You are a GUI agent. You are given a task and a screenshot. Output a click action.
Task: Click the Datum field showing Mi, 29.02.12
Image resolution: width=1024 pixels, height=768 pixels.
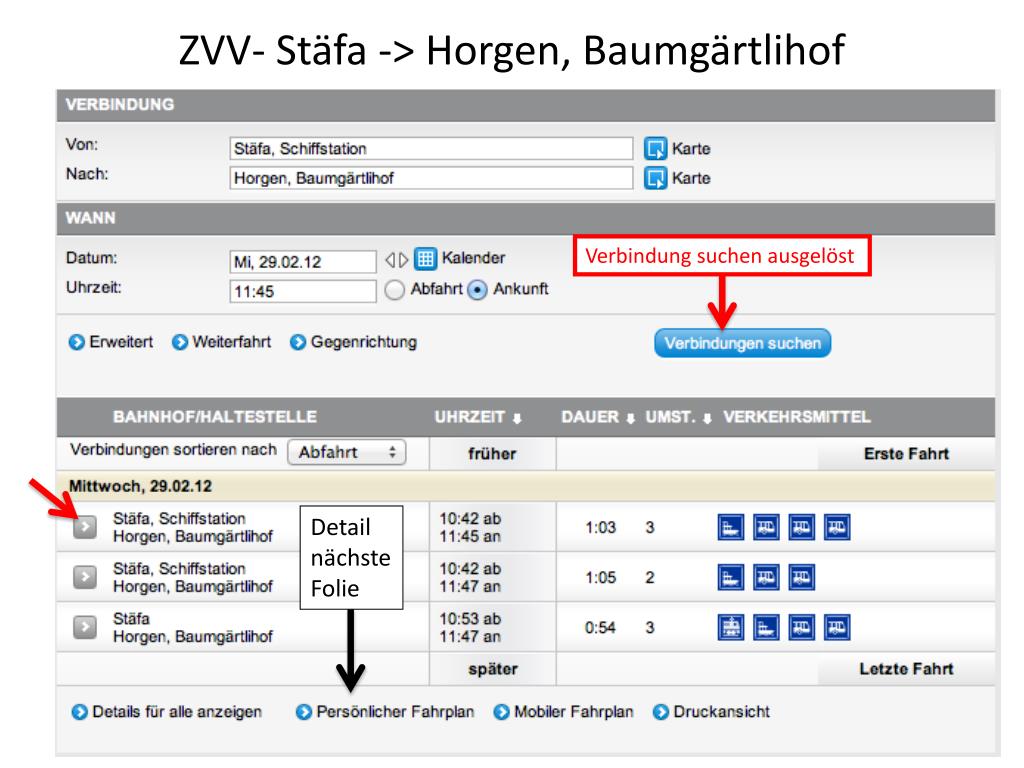pyautogui.click(x=303, y=262)
